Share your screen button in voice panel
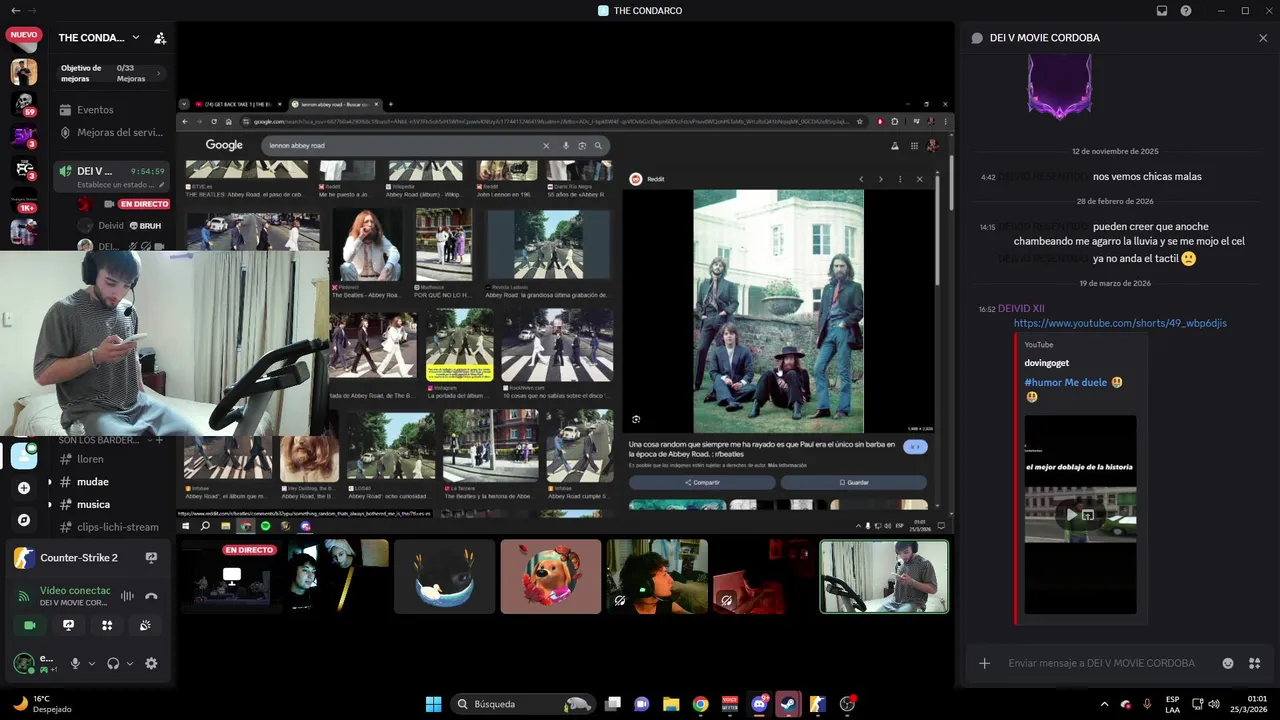The image size is (1280, 720). tap(68, 625)
